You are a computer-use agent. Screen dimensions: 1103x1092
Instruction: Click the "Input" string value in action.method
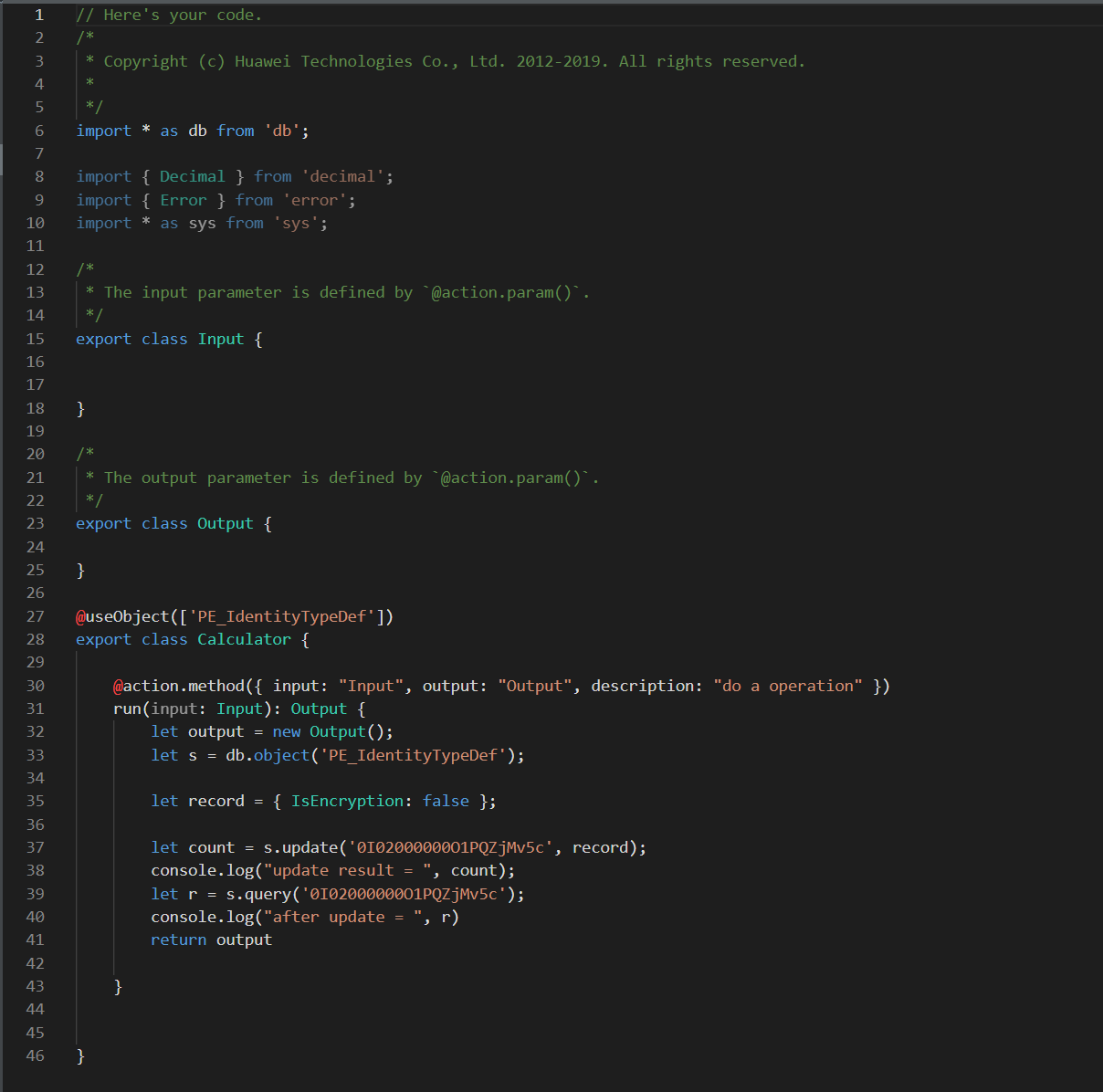(x=372, y=686)
